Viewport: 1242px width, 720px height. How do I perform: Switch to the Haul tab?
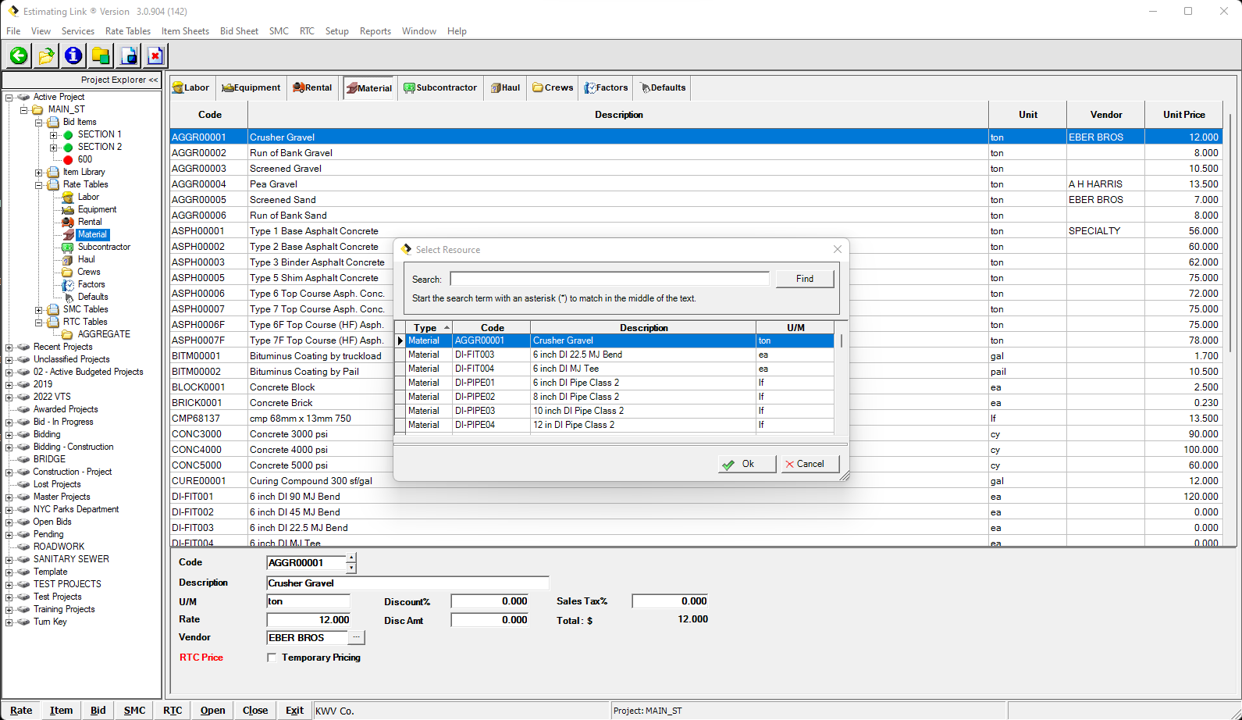pyautogui.click(x=505, y=87)
